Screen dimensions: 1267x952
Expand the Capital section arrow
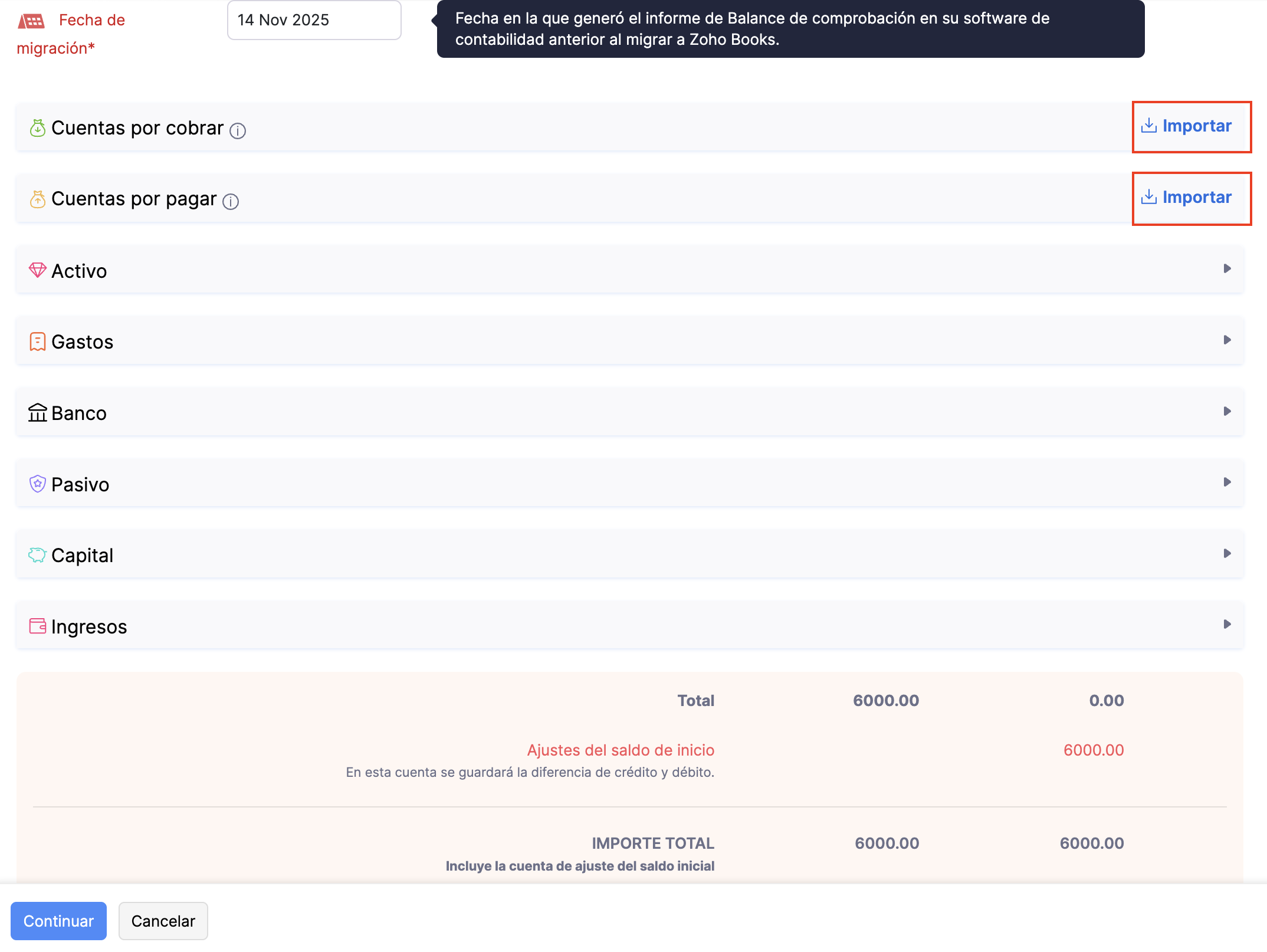click(x=1227, y=553)
